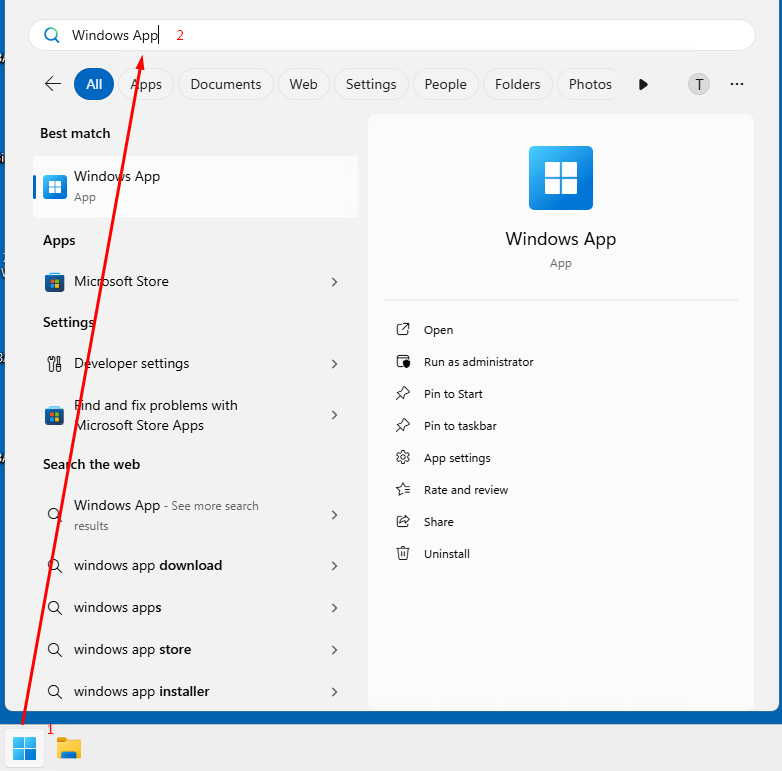Click inside the search text field
The image size is (782, 771).
[x=391, y=35]
